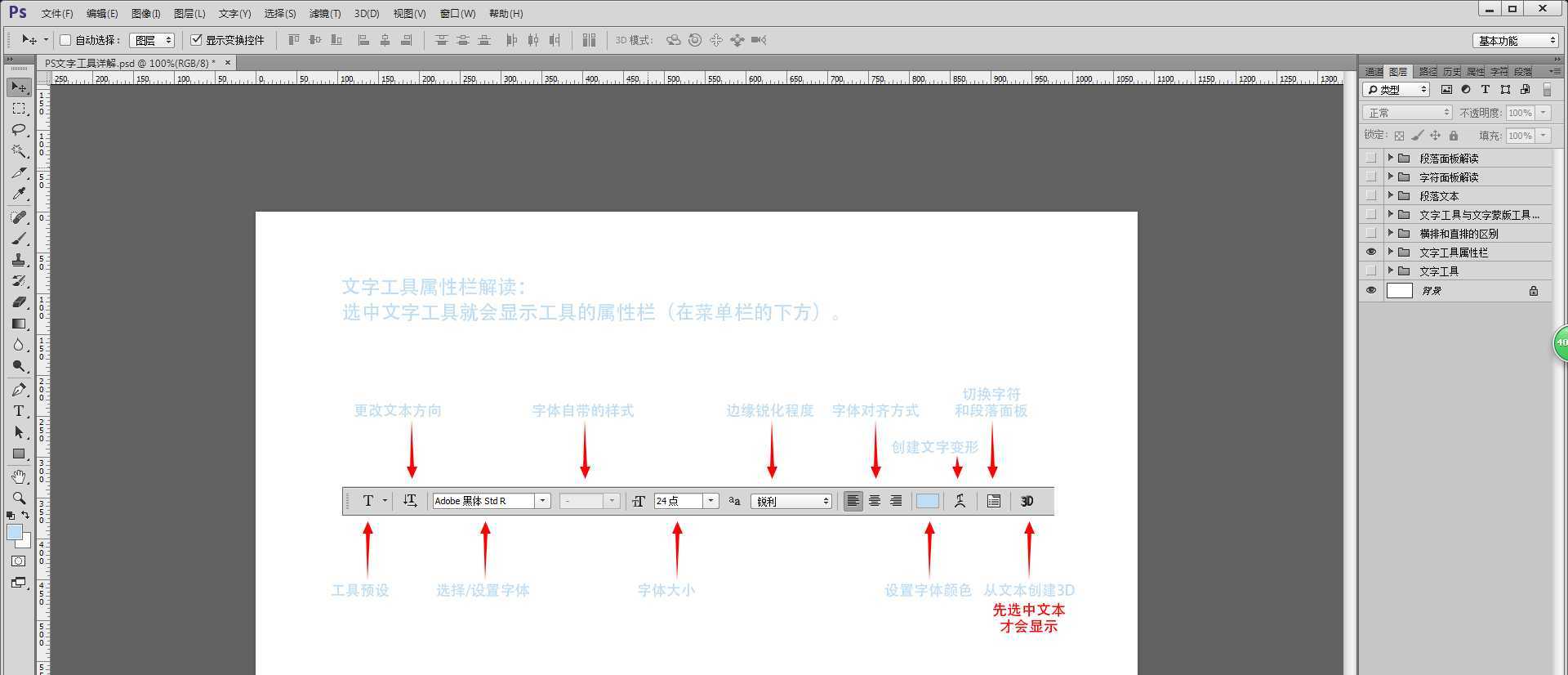Click the foreground color swatch
Image resolution: width=1568 pixels, height=675 pixels.
click(14, 532)
